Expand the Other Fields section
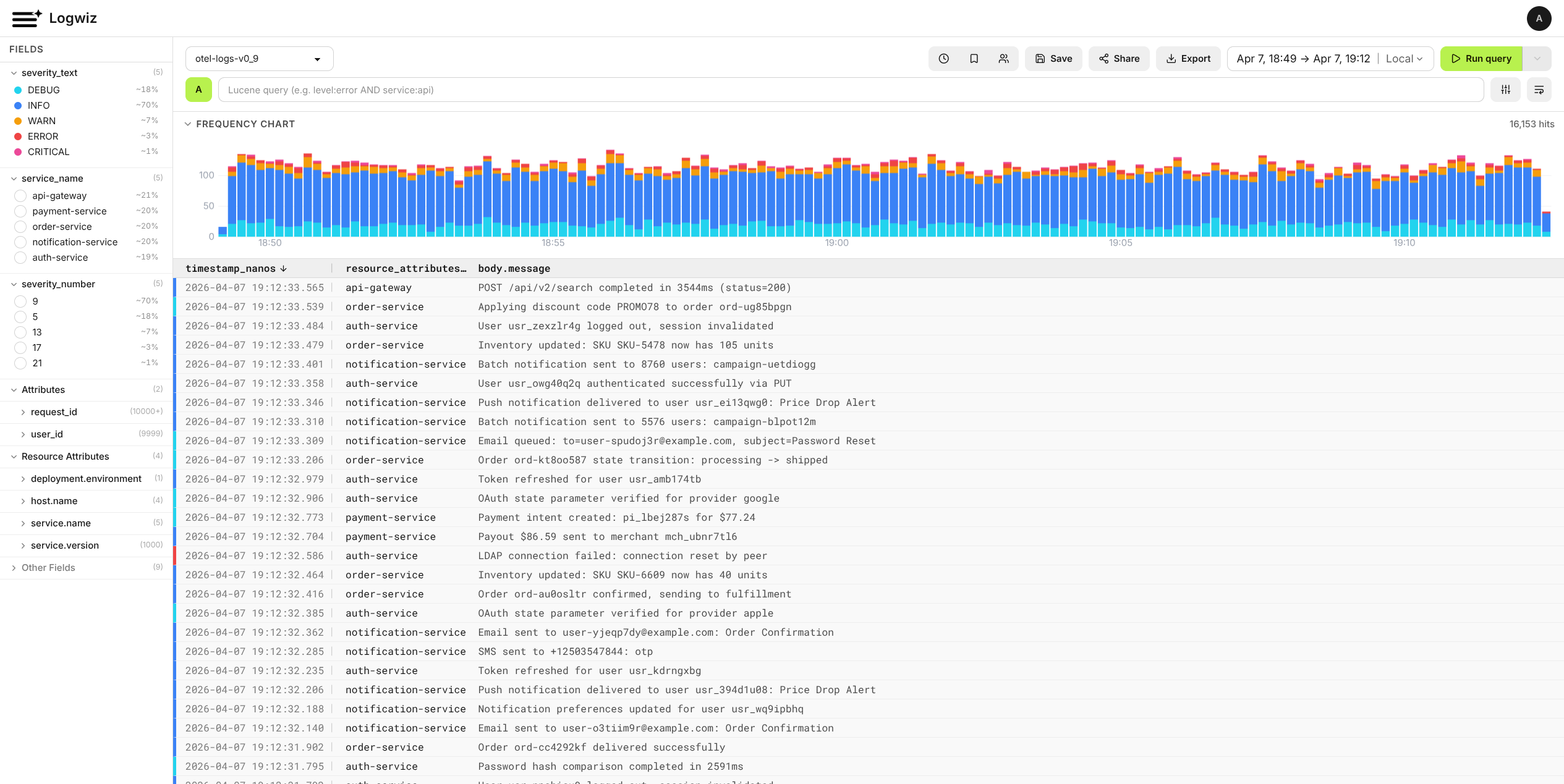 tap(14, 567)
